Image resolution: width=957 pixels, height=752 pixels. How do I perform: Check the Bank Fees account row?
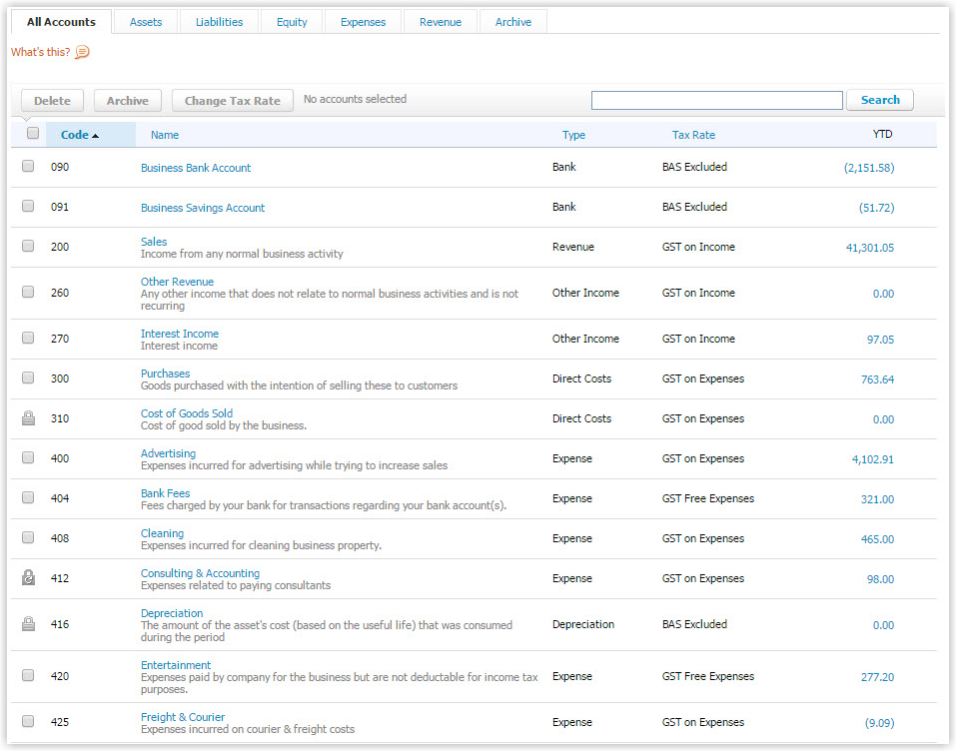click(28, 497)
